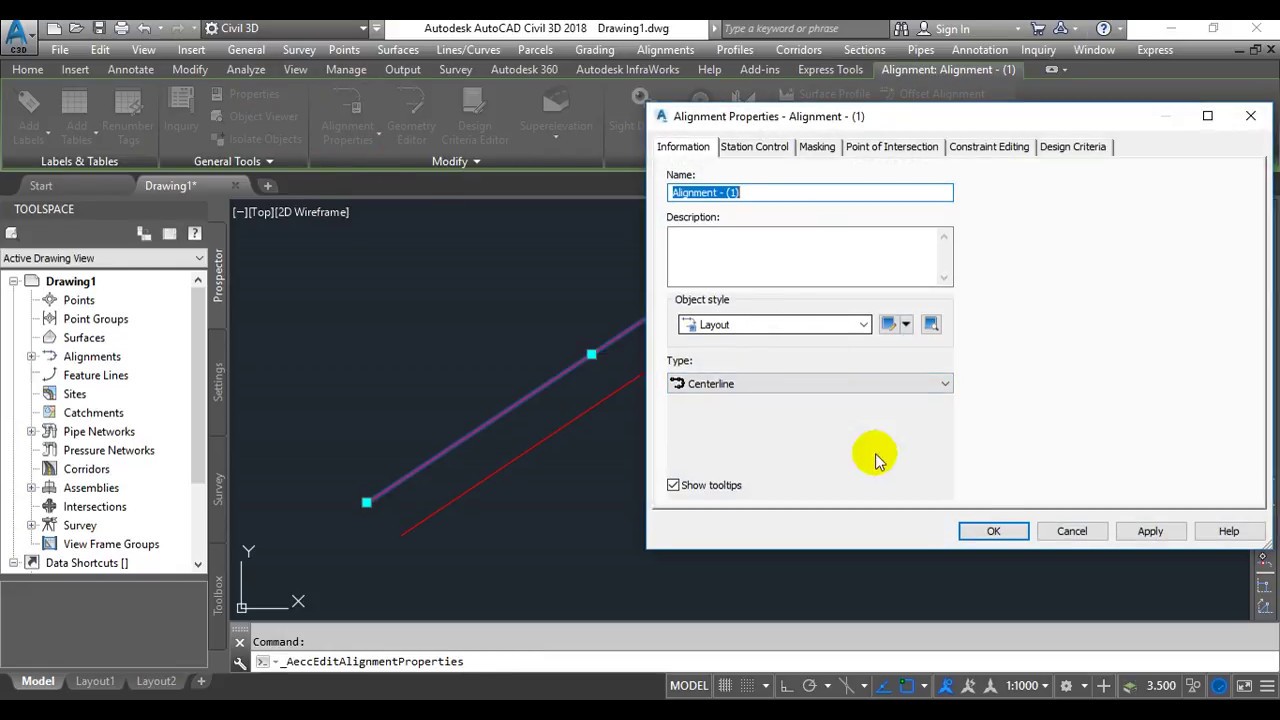The image size is (1280, 720).
Task: Expand the Assemblies tree node
Action: 32,488
